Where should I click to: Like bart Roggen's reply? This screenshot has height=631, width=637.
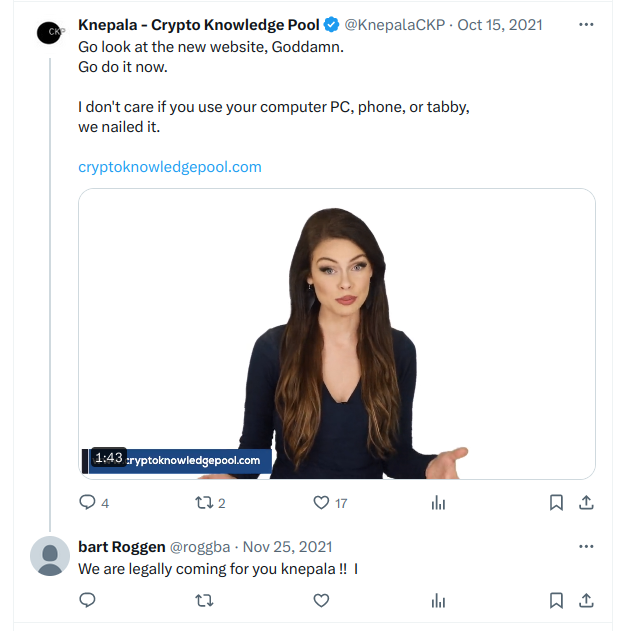(321, 601)
